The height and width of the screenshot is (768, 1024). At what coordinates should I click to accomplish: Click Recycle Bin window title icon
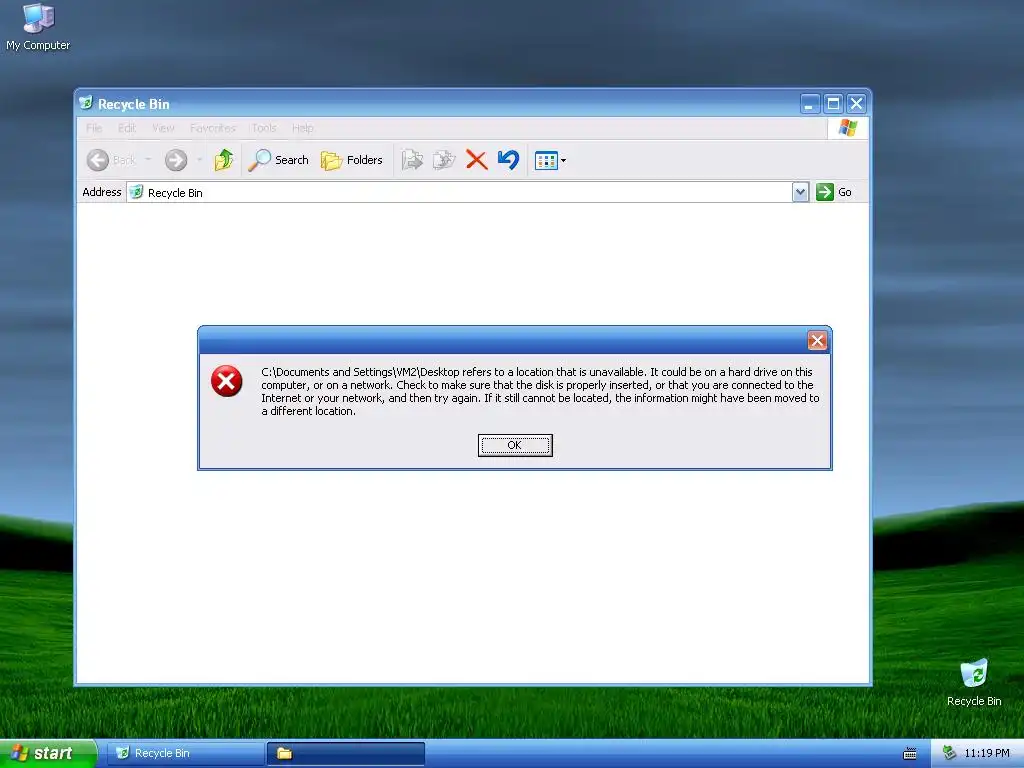point(86,103)
